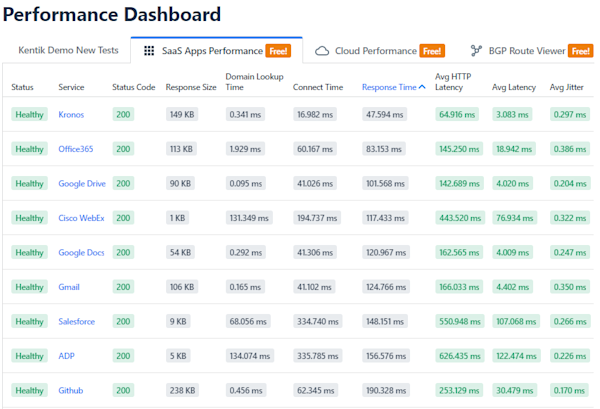
Task: Click the Avg Latency column header
Action: point(514,87)
